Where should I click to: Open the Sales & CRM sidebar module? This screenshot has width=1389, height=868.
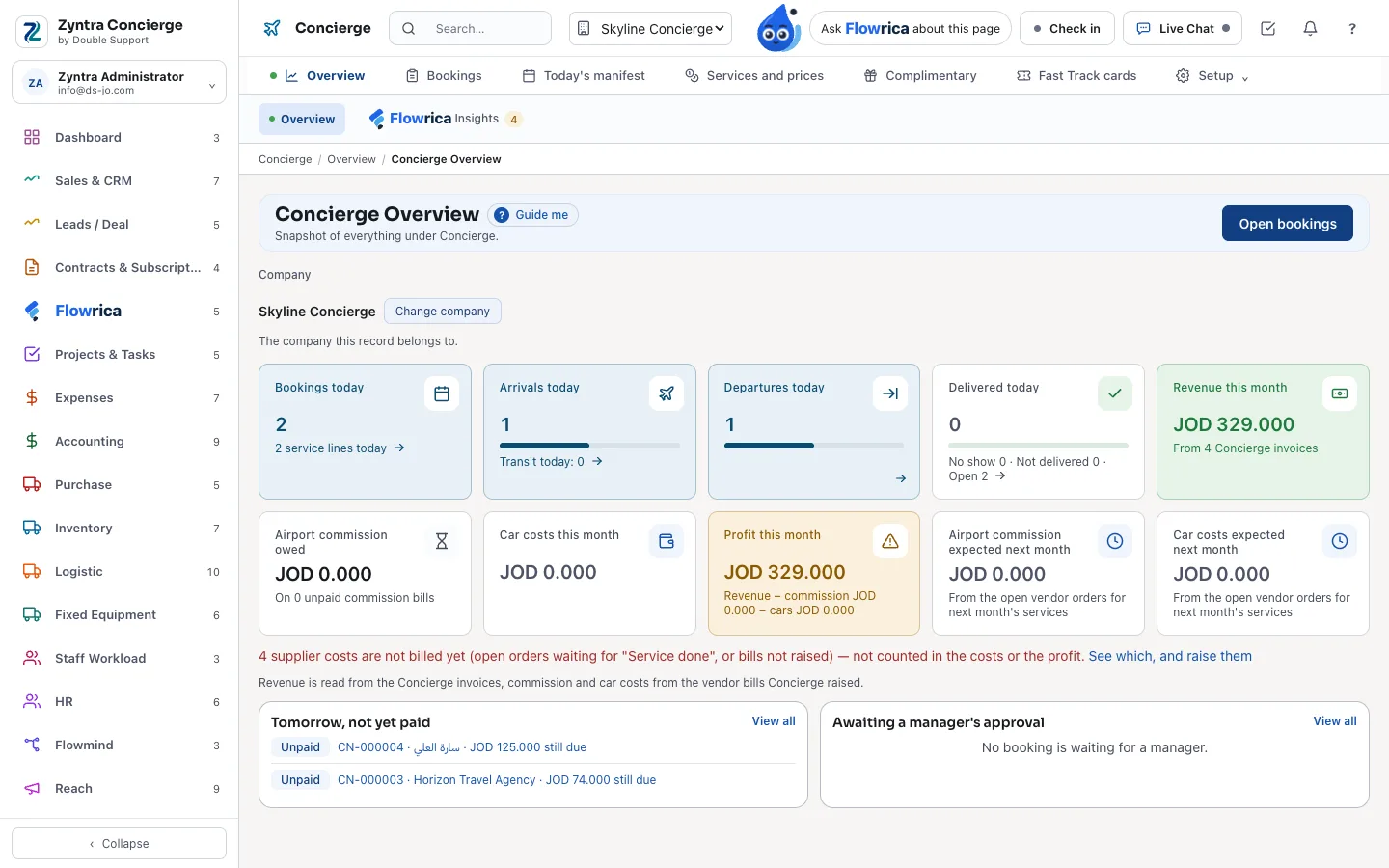tap(119, 180)
